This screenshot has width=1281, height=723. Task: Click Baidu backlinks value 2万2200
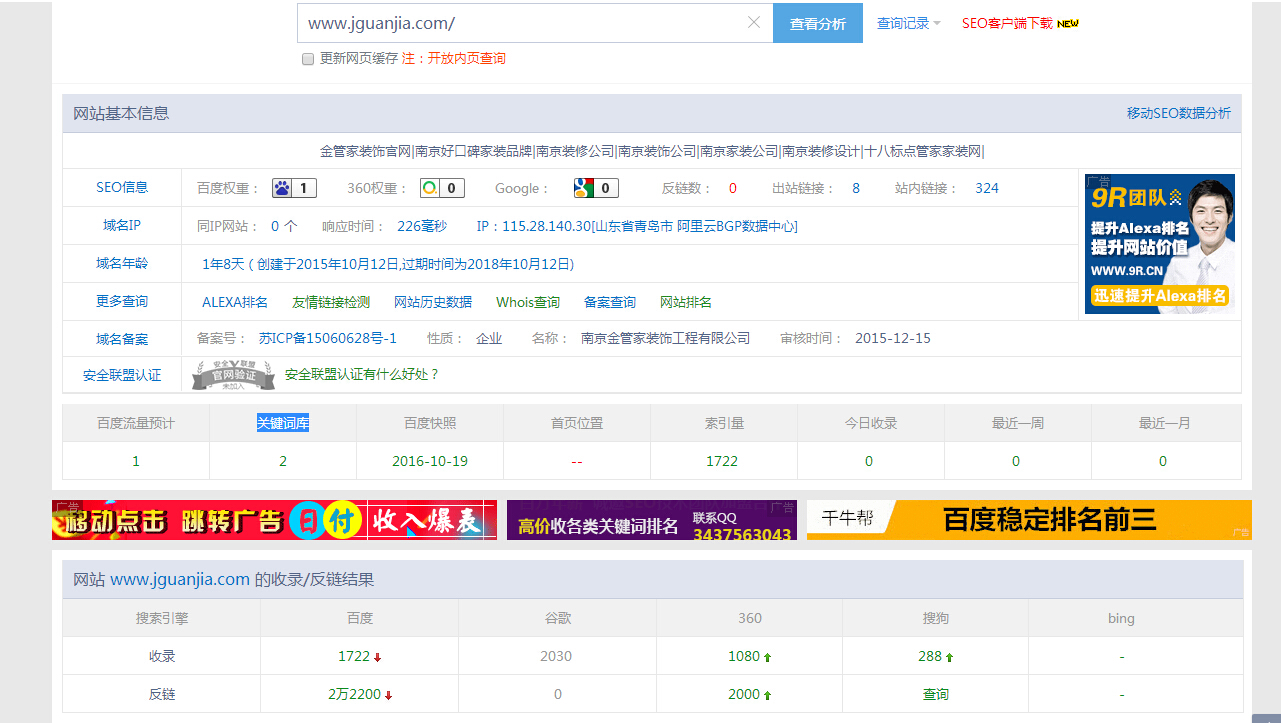click(x=354, y=694)
